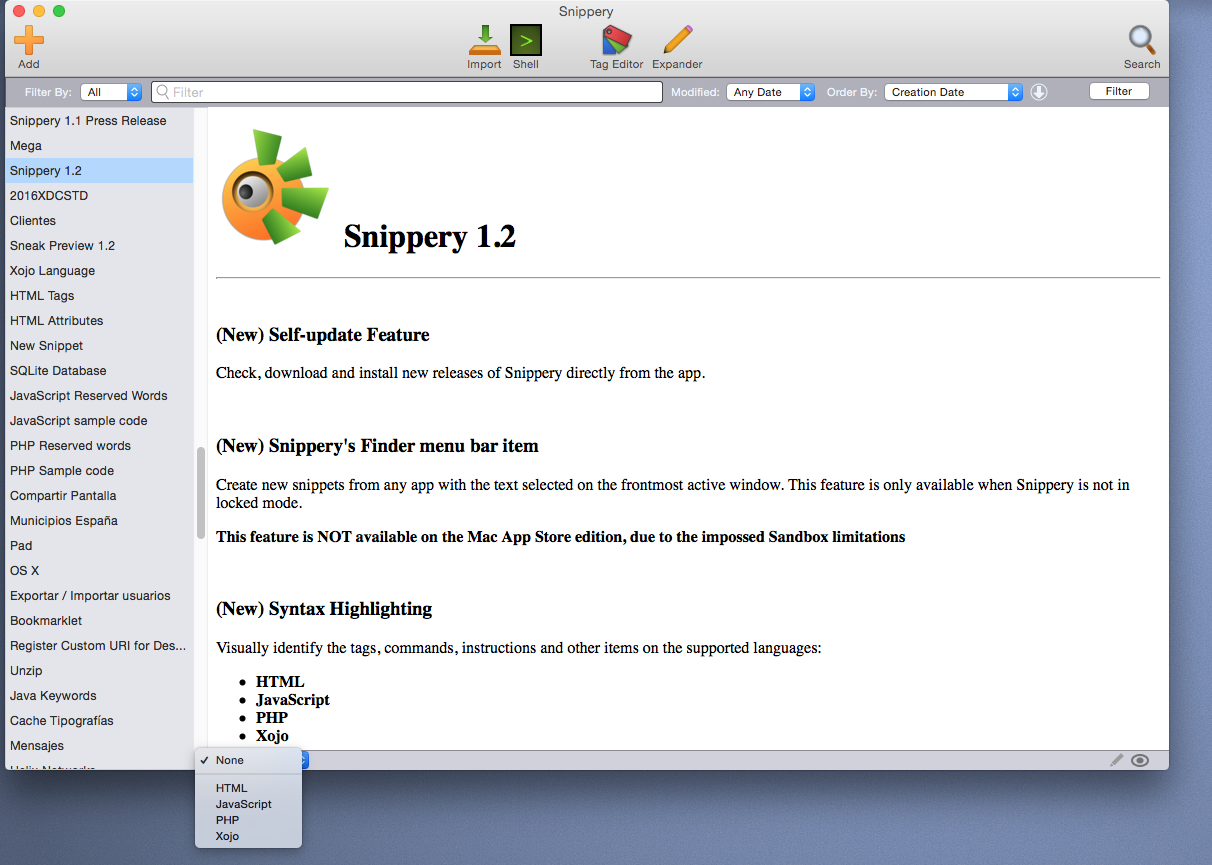Choose JavaScript in syntax menu
The width and height of the screenshot is (1212, 865).
(x=248, y=804)
